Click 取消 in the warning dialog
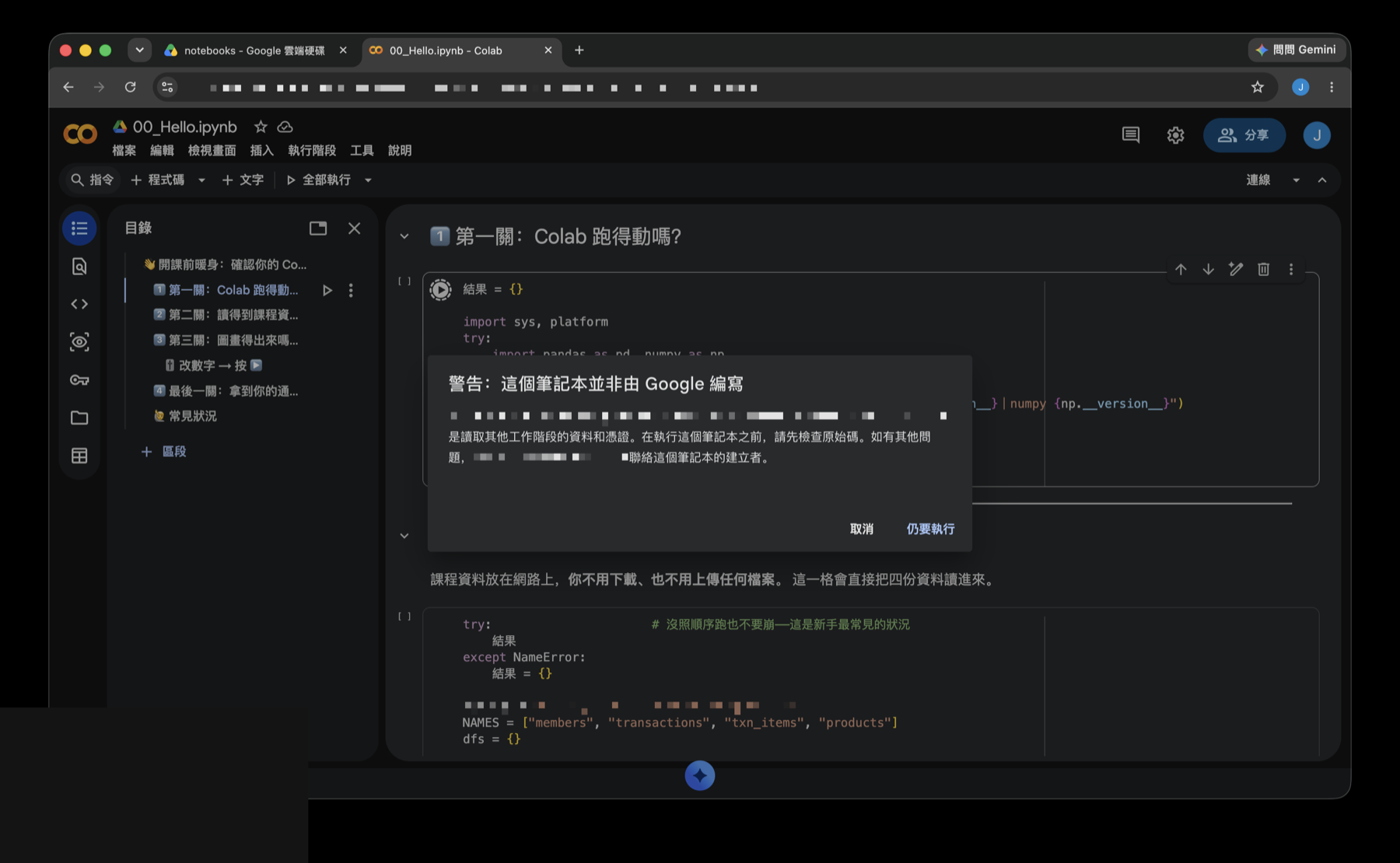Viewport: 1400px width, 863px height. click(x=861, y=529)
